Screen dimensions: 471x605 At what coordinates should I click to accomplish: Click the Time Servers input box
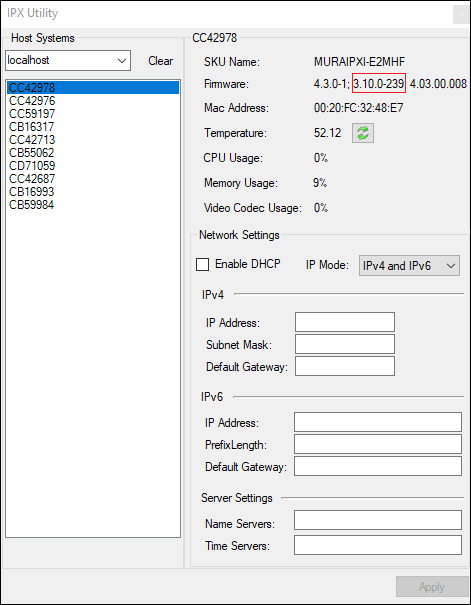[378, 545]
